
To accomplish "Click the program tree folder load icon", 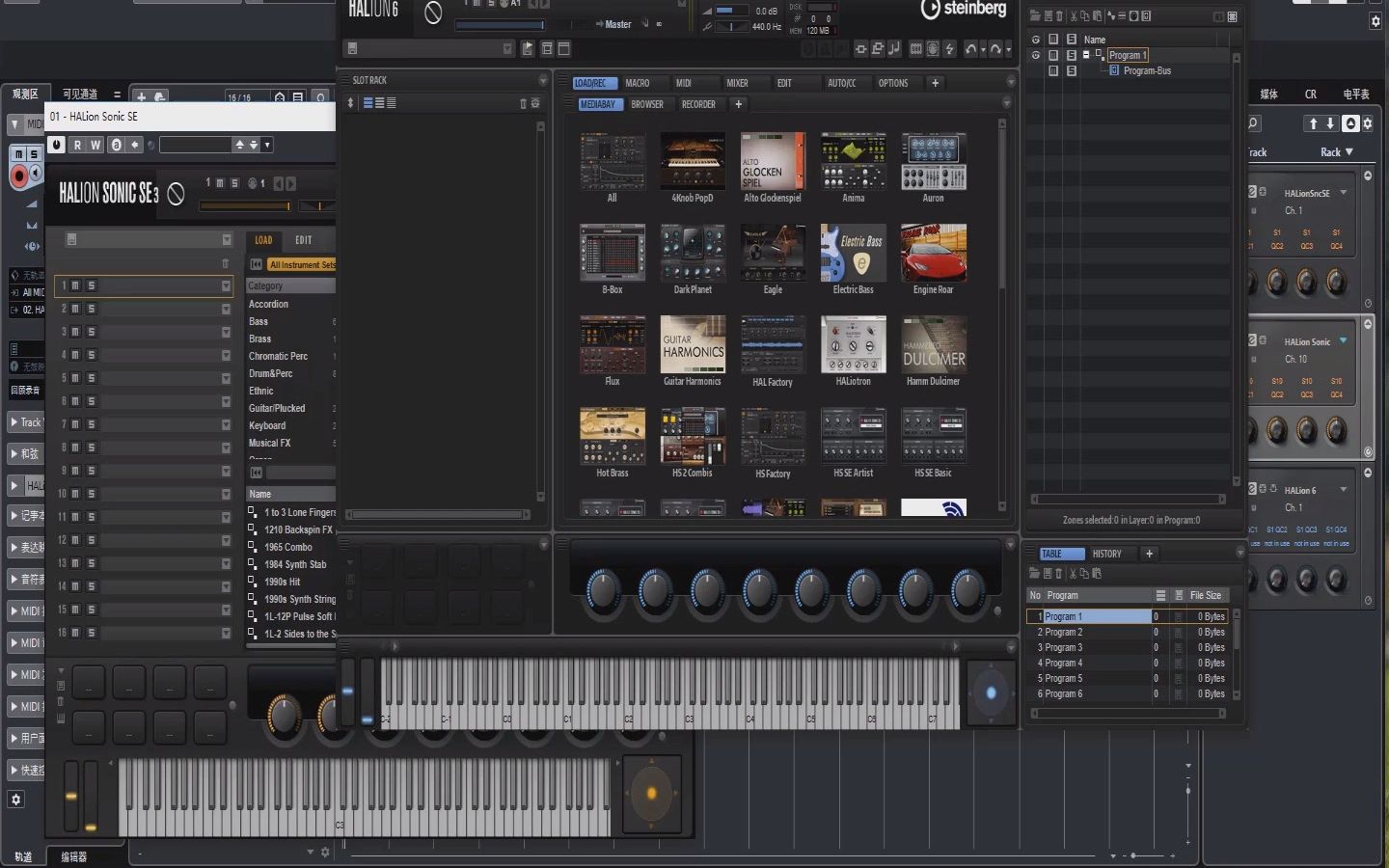I will pyautogui.click(x=1035, y=16).
